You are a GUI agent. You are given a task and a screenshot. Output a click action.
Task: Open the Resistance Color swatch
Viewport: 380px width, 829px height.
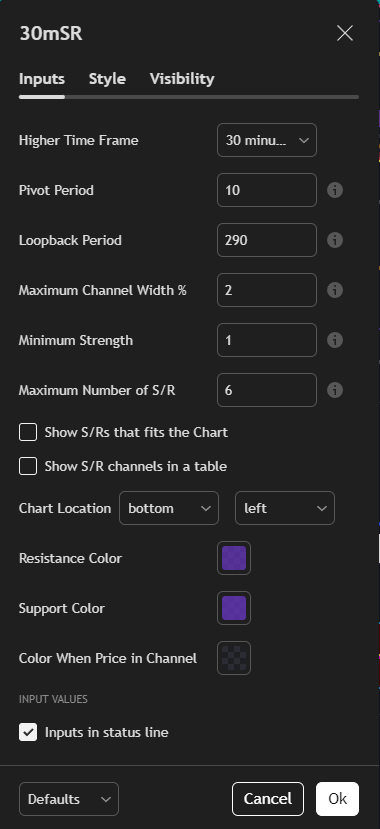(234, 558)
